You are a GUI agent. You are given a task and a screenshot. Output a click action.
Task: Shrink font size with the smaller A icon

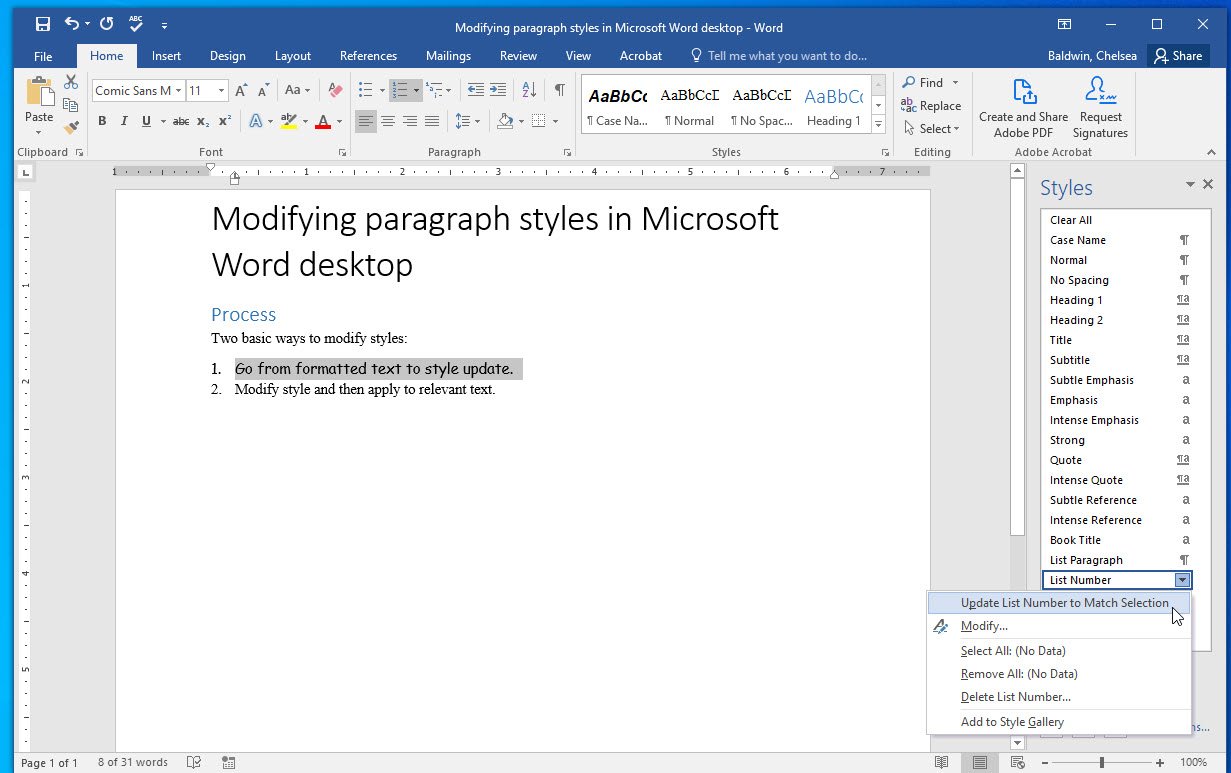pyautogui.click(x=262, y=91)
